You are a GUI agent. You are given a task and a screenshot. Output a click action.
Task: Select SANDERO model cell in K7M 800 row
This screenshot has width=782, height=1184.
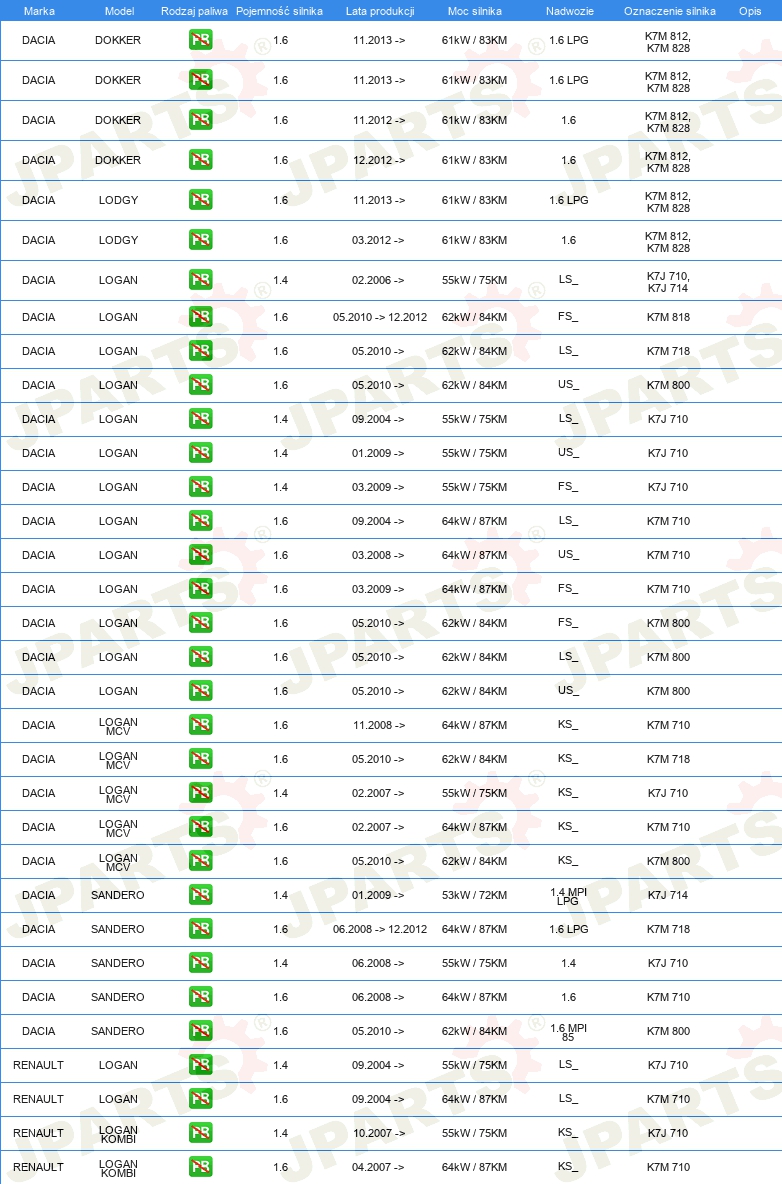[118, 1031]
